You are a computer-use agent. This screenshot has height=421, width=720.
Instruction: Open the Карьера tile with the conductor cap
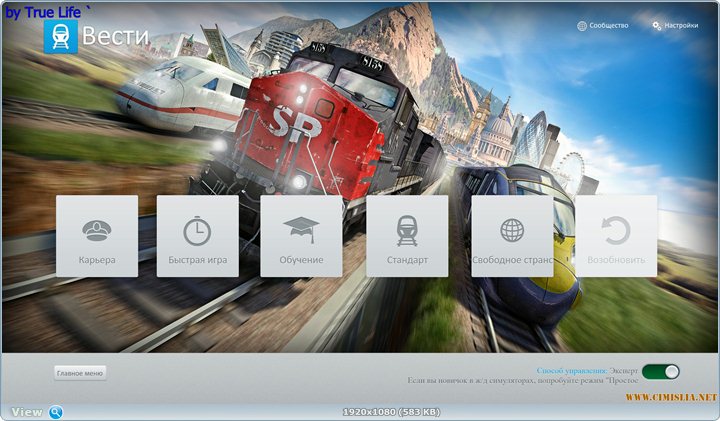coord(97,236)
